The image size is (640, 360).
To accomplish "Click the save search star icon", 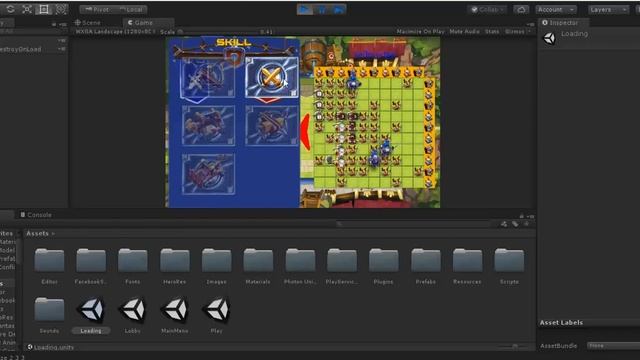I will [527, 224].
